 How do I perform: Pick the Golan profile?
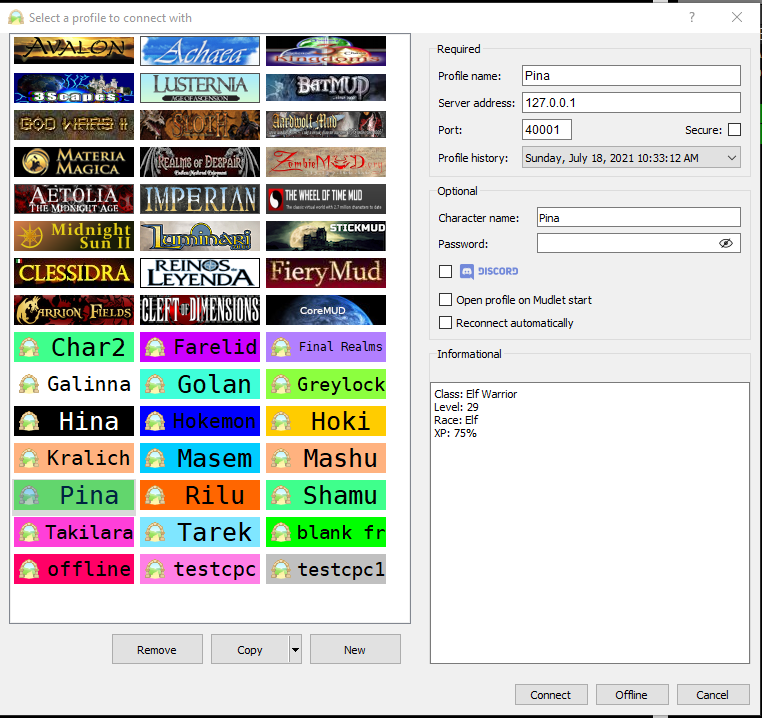tap(200, 384)
